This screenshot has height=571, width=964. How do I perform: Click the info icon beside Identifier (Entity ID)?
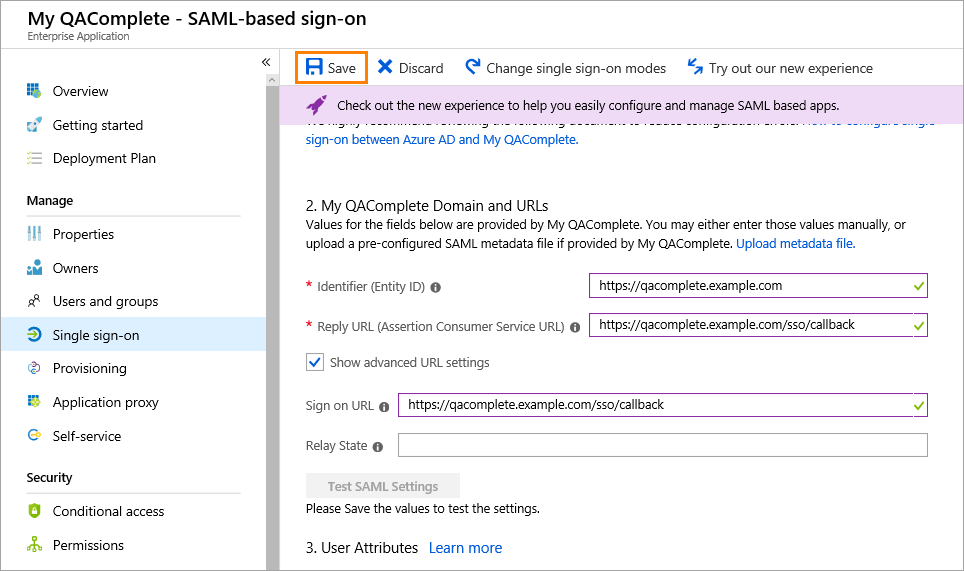pyautogui.click(x=435, y=287)
